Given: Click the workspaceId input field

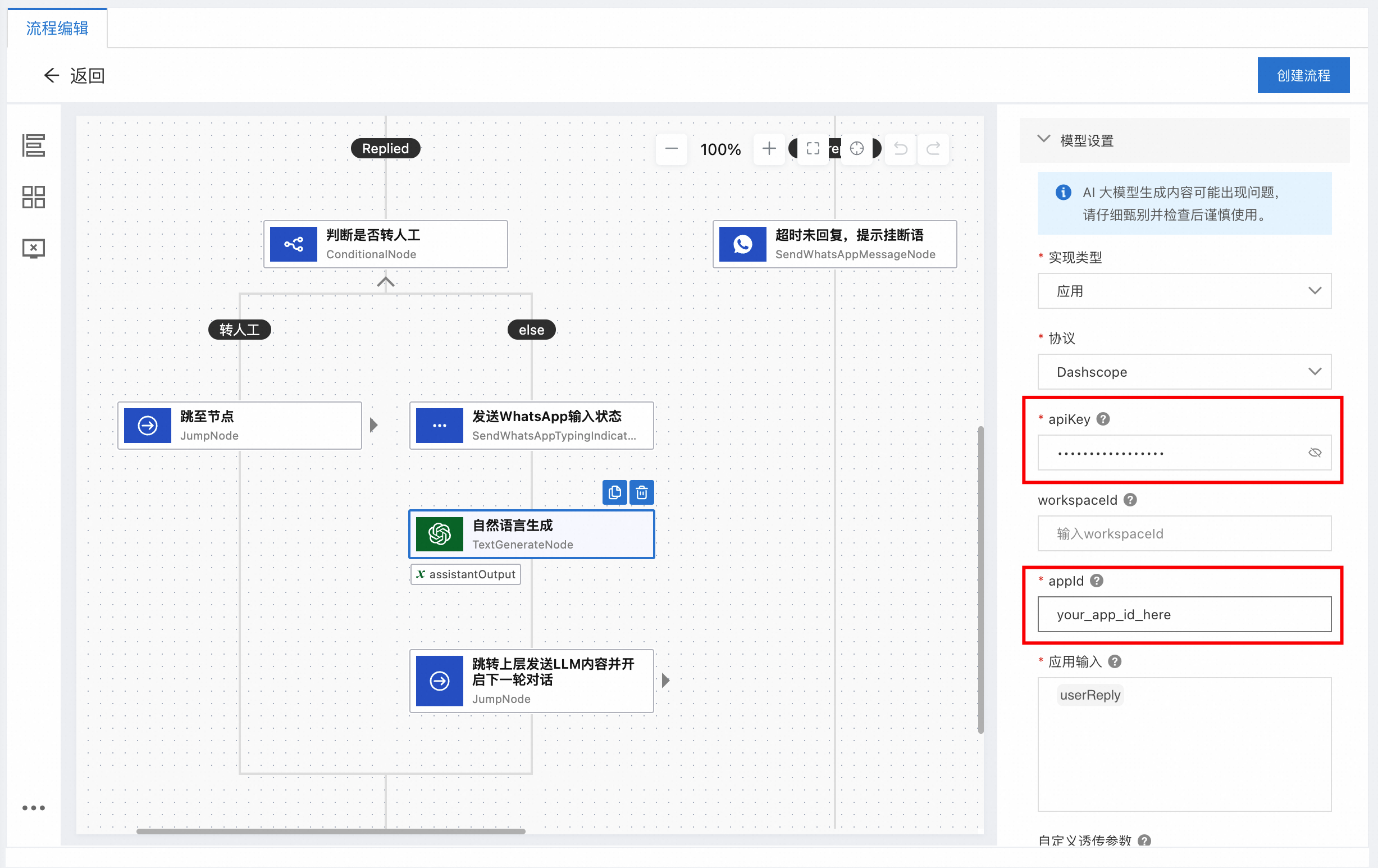Looking at the screenshot, I should click(1184, 533).
